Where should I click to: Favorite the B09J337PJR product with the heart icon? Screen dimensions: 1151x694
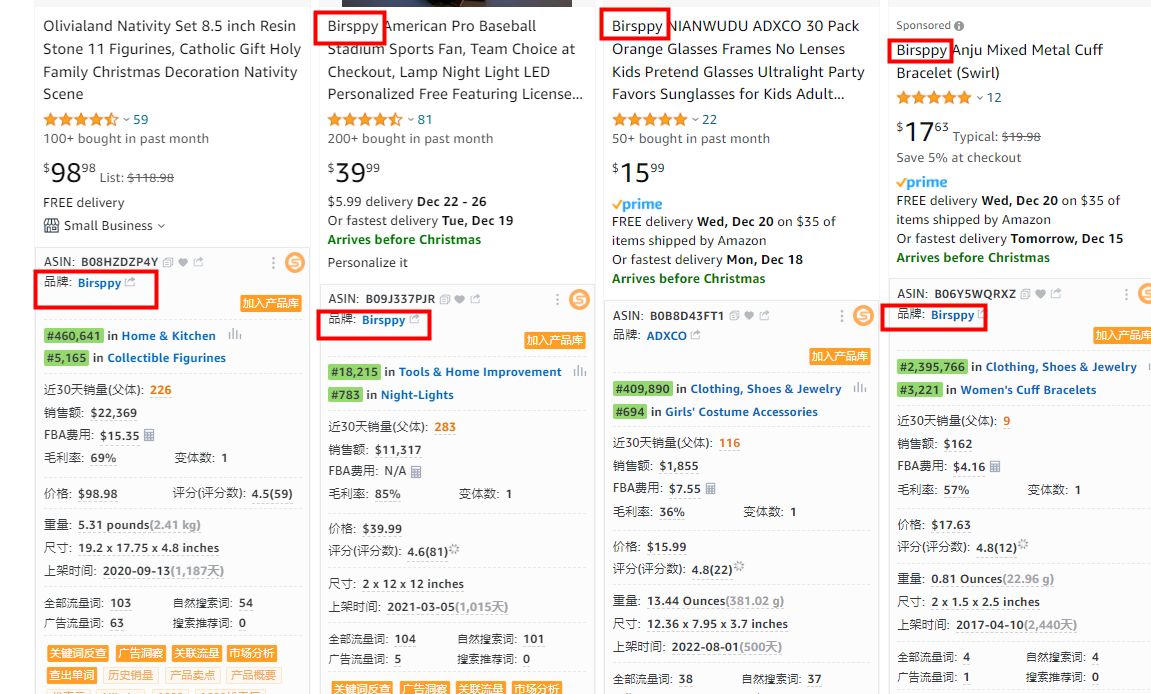[x=460, y=299]
